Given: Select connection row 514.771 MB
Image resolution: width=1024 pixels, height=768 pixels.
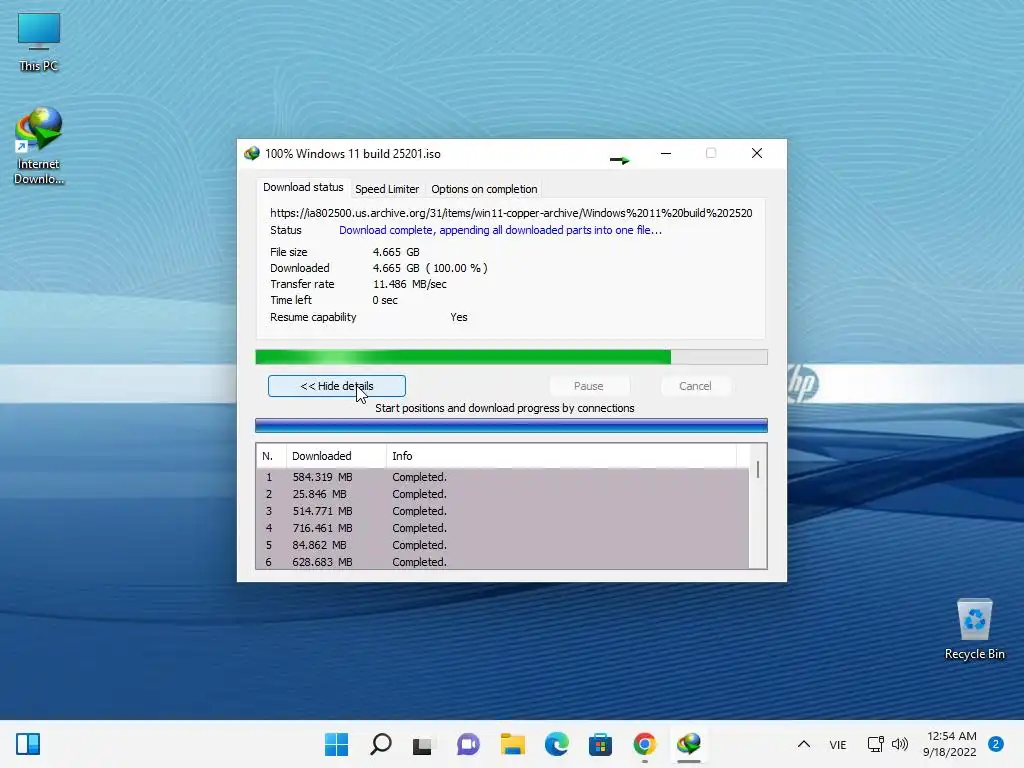Looking at the screenshot, I should point(502,511).
